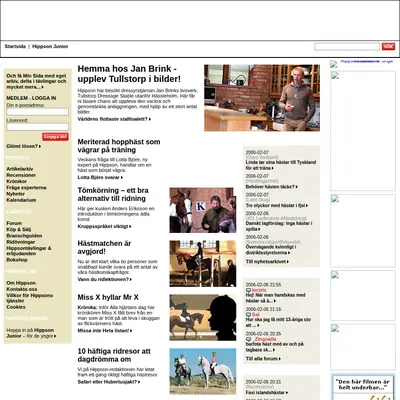Open Kontakta oss sidebar link
This screenshot has width=400, height=400.
coord(22,289)
